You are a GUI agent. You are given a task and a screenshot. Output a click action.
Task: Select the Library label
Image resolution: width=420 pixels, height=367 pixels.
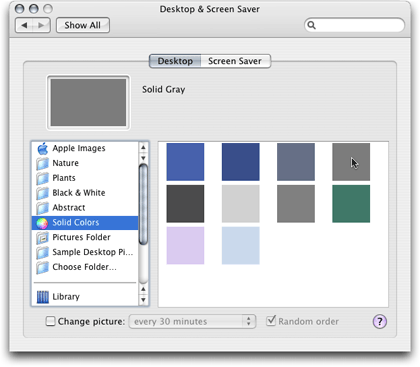tap(66, 297)
